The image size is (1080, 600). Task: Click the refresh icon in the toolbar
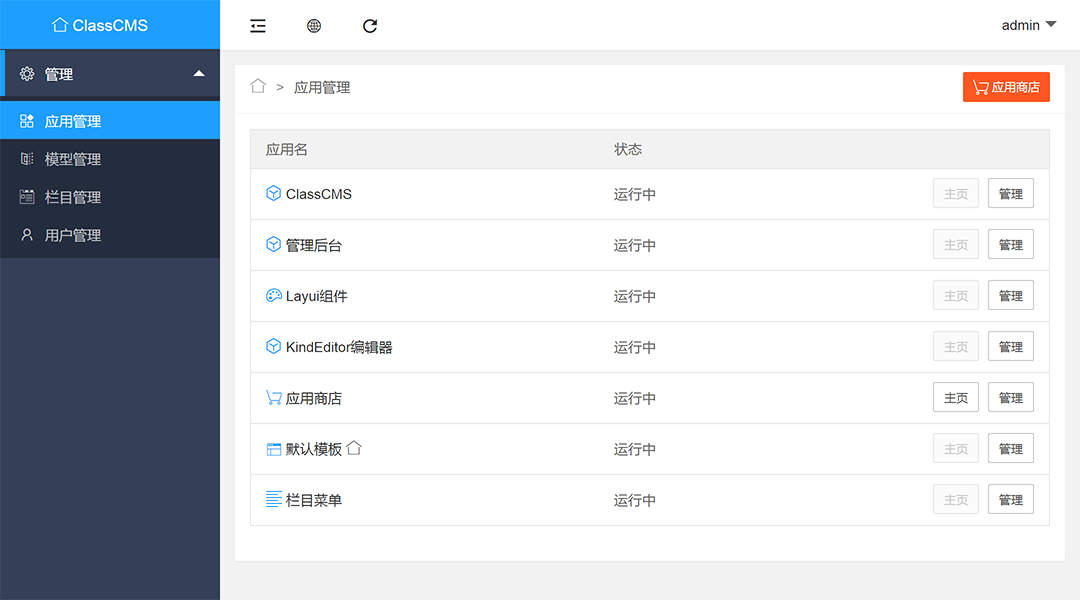tap(370, 25)
